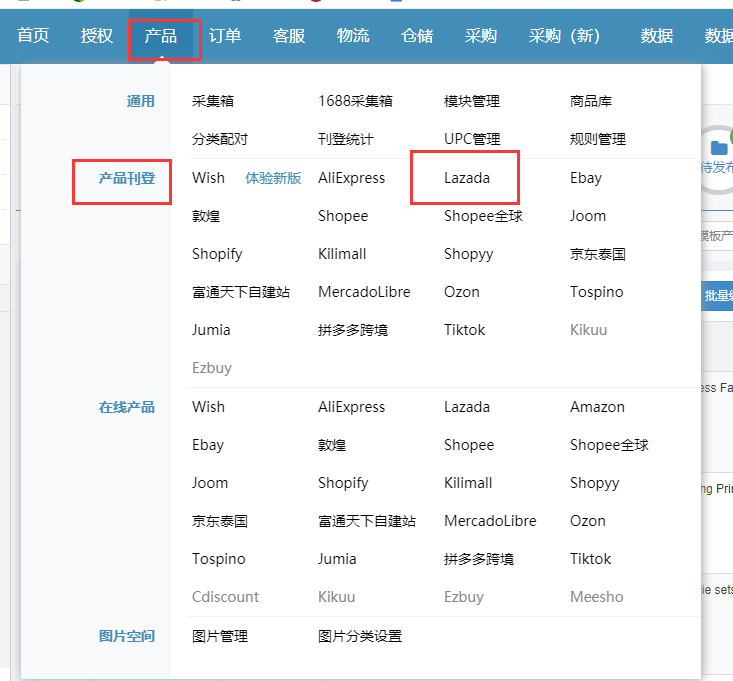Select Ozon under 在线产品

click(588, 521)
